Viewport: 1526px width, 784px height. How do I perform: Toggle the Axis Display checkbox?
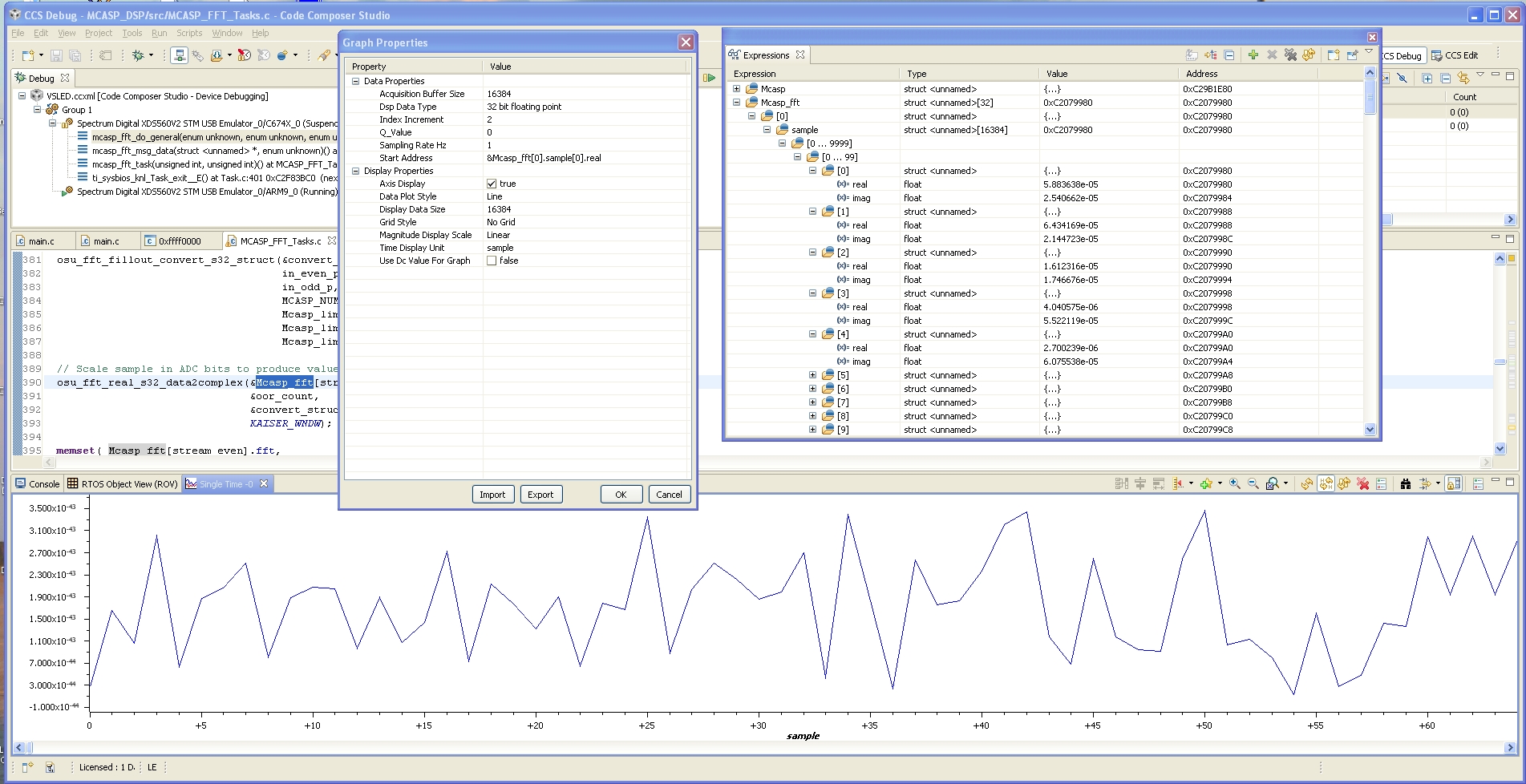pyautogui.click(x=492, y=184)
